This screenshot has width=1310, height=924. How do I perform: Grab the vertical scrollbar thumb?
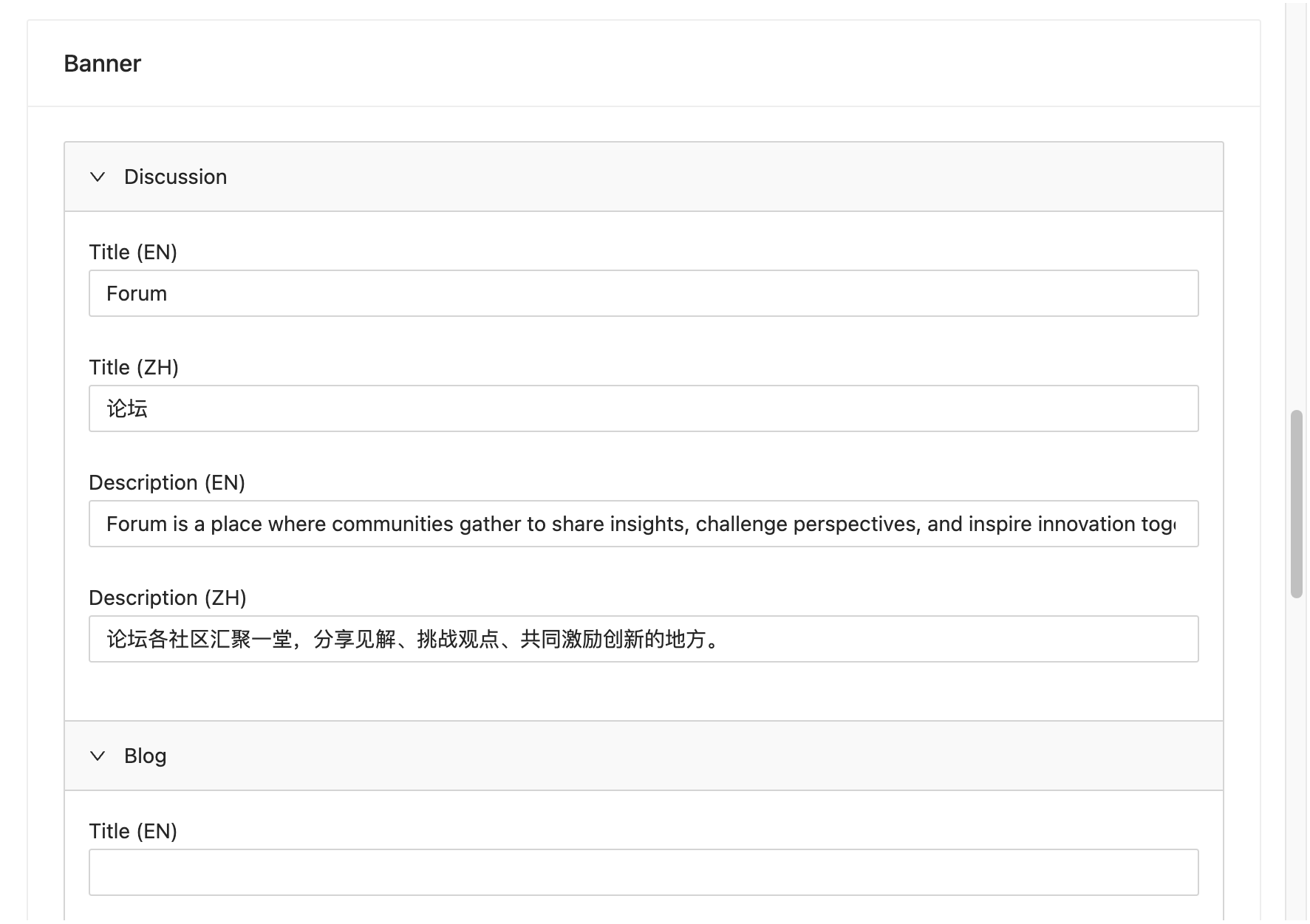[1296, 504]
